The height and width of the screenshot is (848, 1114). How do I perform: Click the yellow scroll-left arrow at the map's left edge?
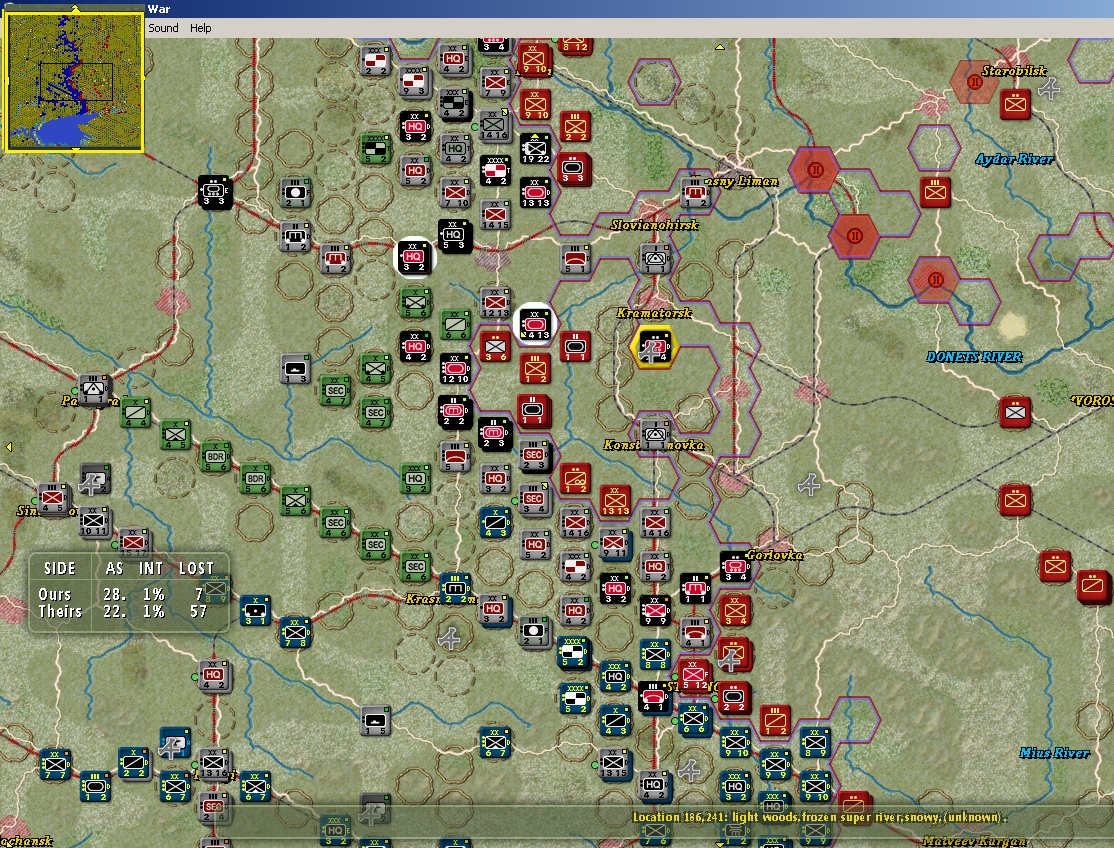tap(9, 447)
